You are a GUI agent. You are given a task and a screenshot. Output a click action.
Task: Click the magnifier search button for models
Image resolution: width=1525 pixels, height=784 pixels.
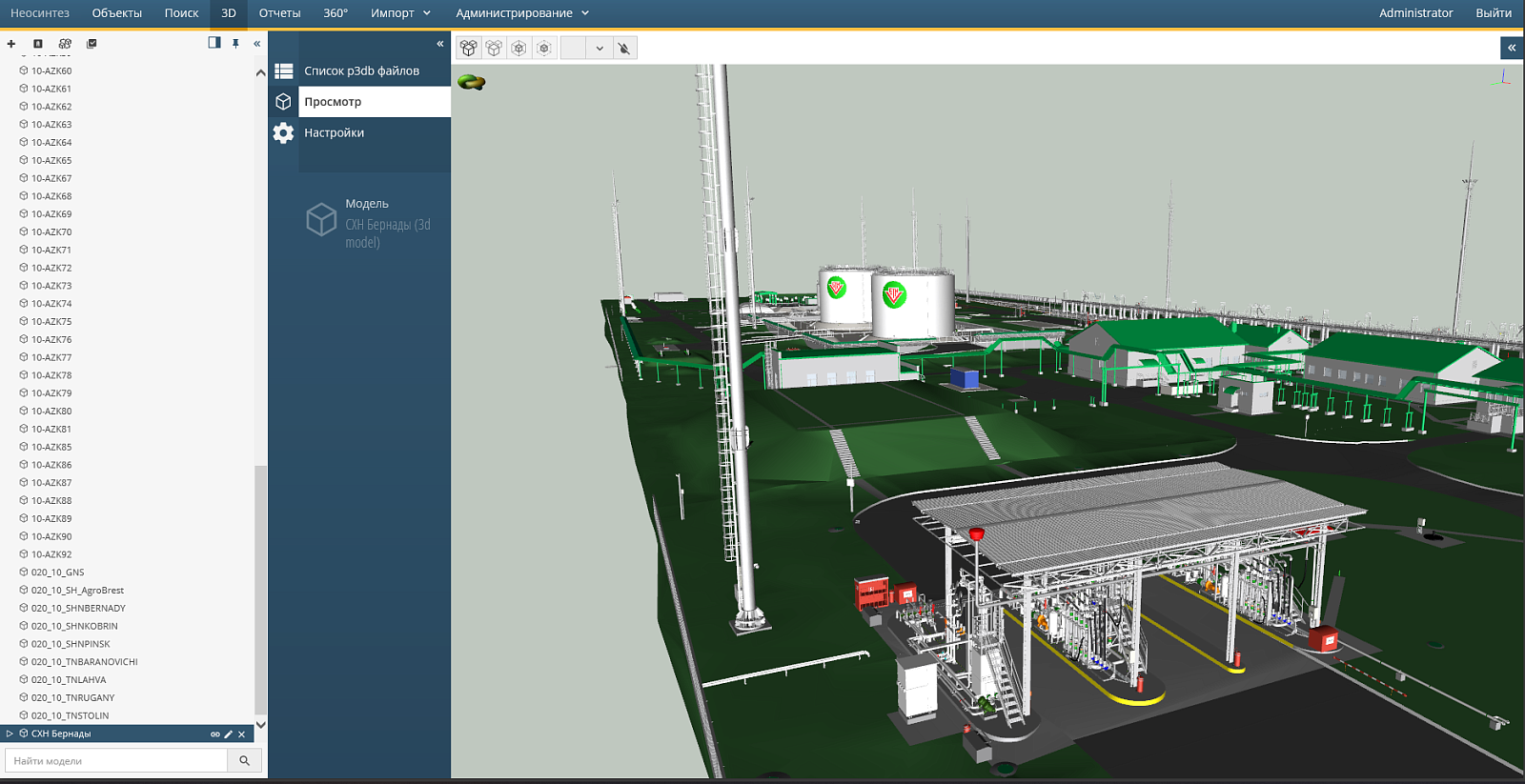click(x=244, y=760)
